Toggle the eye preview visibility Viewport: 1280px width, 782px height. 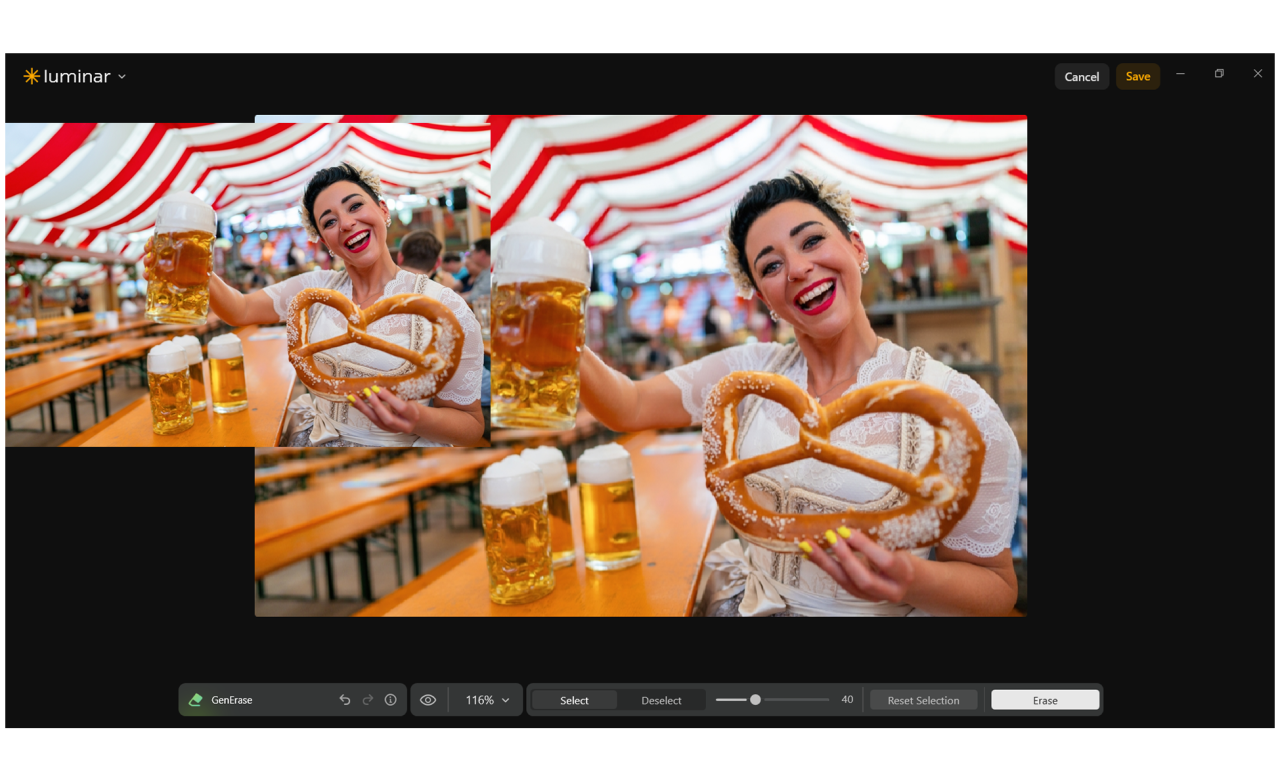(428, 700)
